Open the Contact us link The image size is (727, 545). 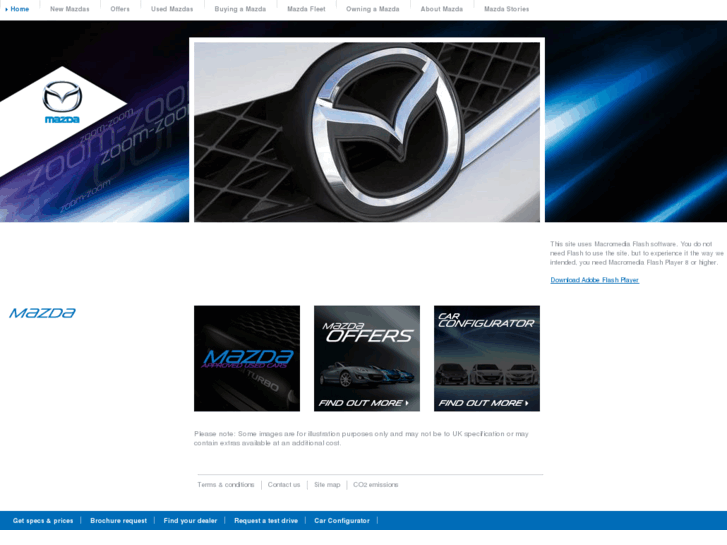click(284, 485)
